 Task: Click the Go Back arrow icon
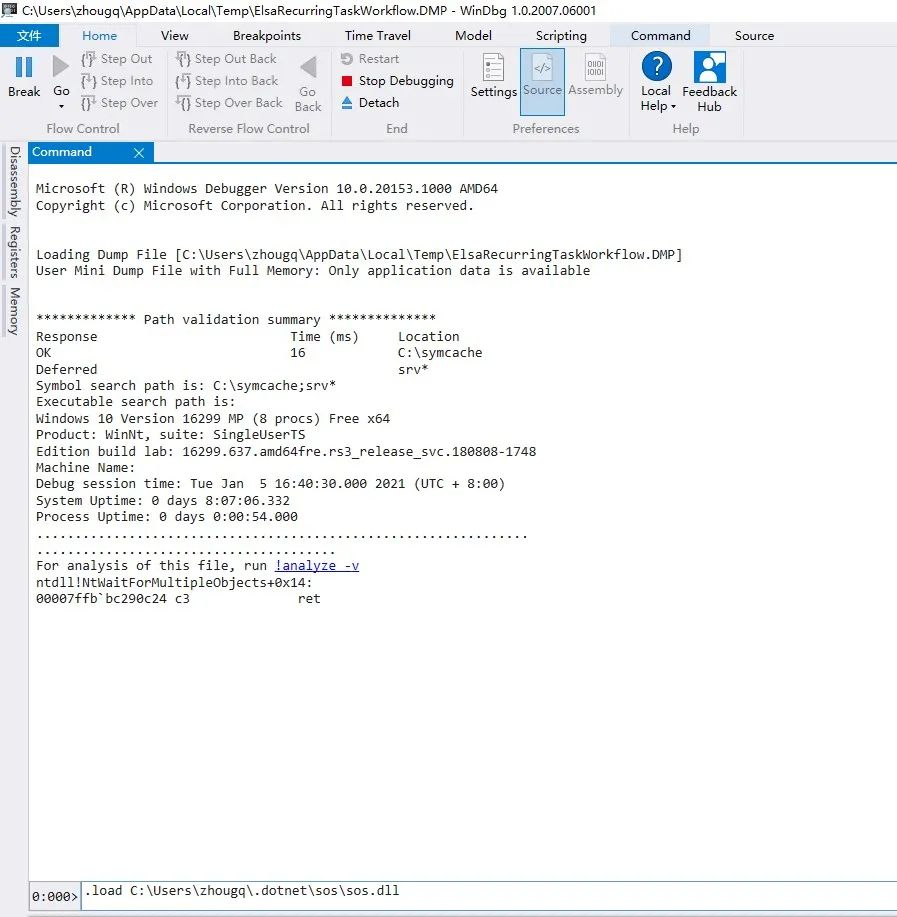(x=308, y=67)
